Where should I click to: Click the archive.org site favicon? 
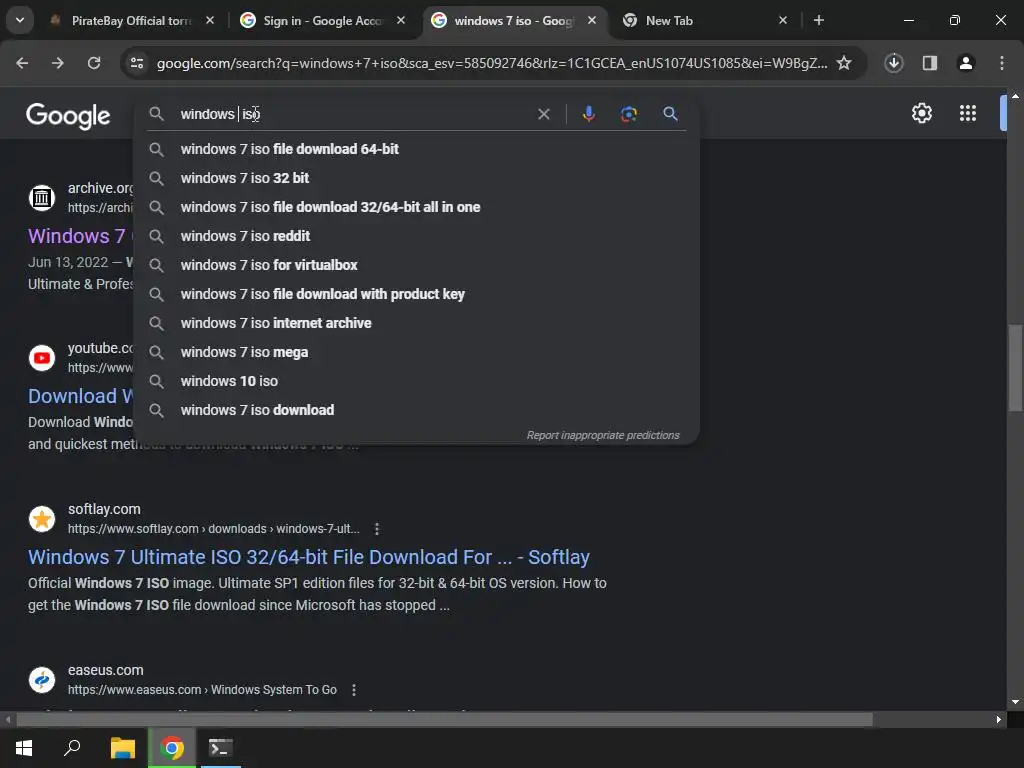tap(42, 197)
